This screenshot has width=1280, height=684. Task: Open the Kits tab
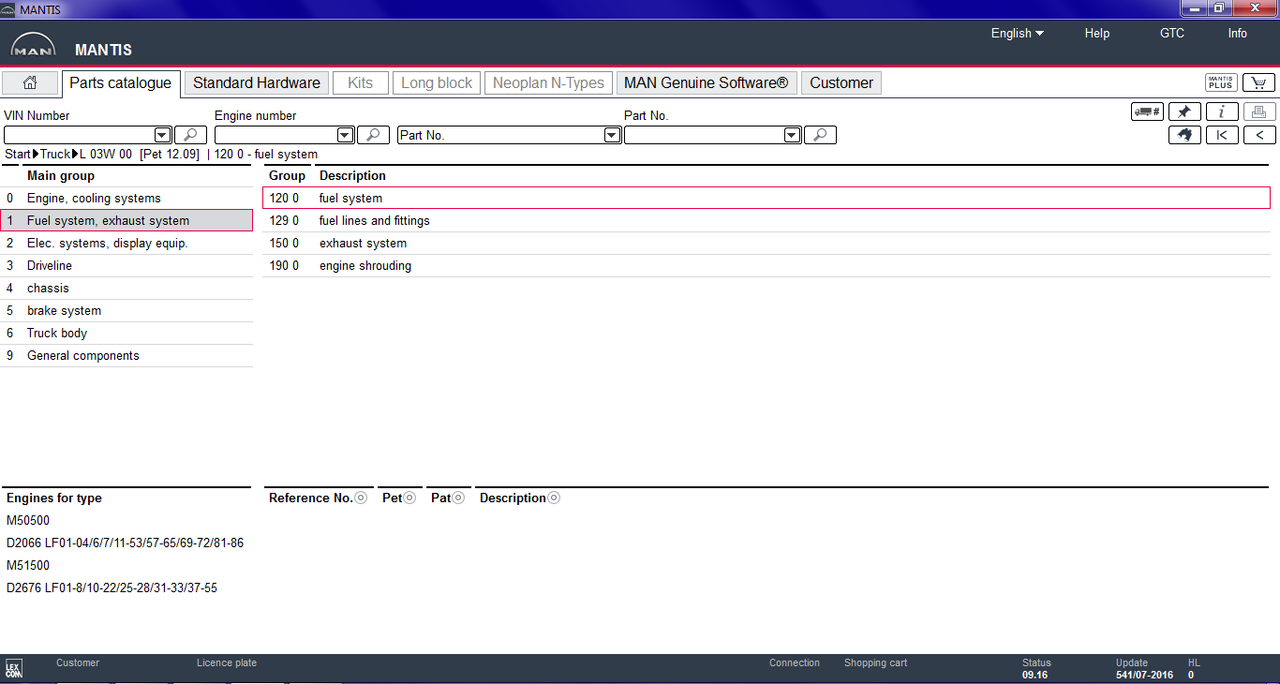pyautogui.click(x=360, y=83)
